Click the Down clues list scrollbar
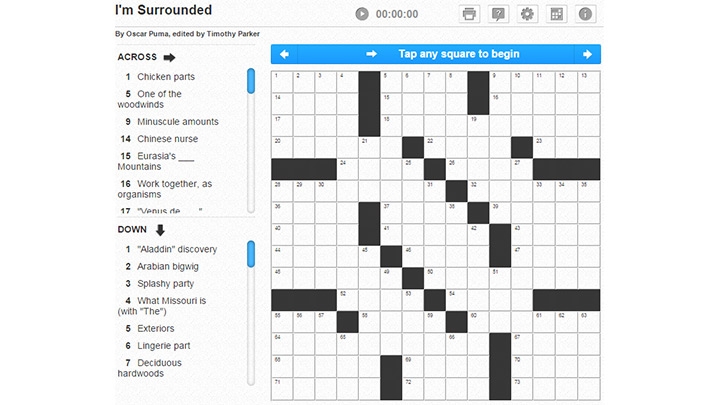The image size is (720, 405). [251, 254]
